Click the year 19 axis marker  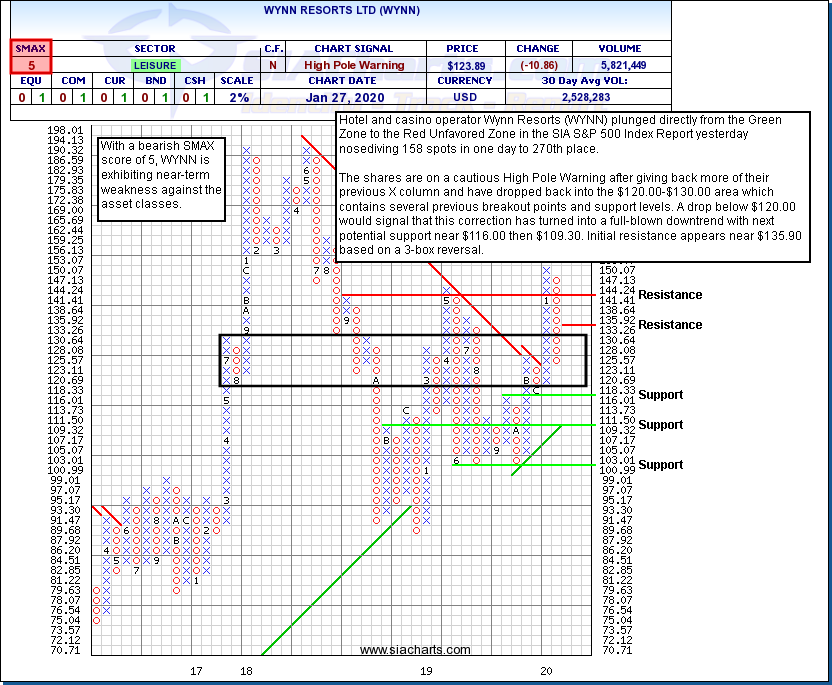tap(427, 671)
